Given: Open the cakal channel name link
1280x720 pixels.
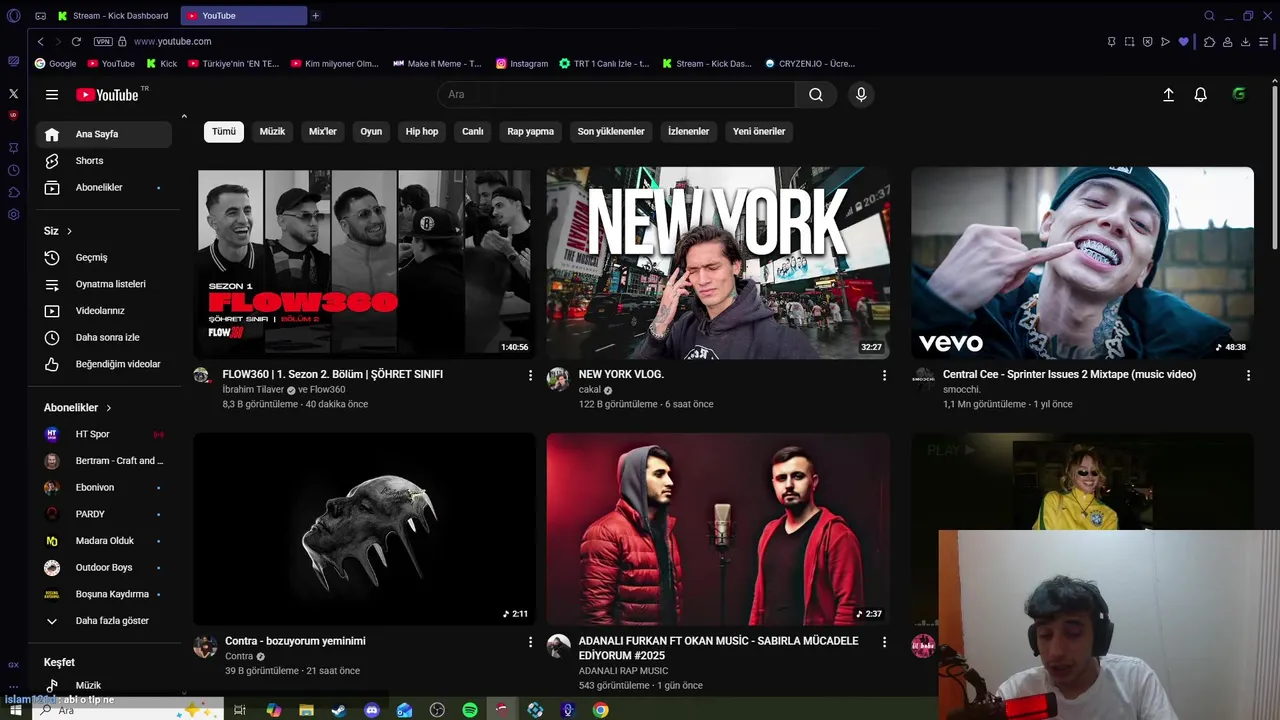Looking at the screenshot, I should (590, 390).
